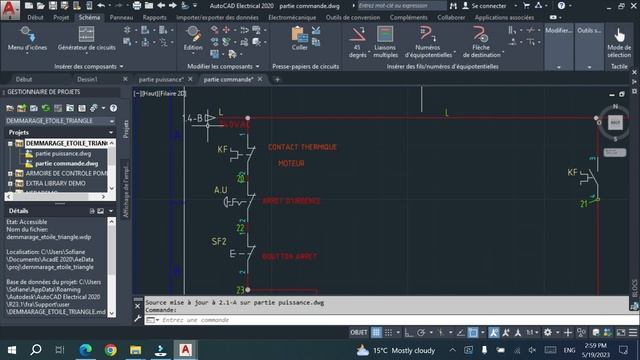640x360 pixels.
Task: Click the help icon in project manager toolbar
Action: (113, 108)
